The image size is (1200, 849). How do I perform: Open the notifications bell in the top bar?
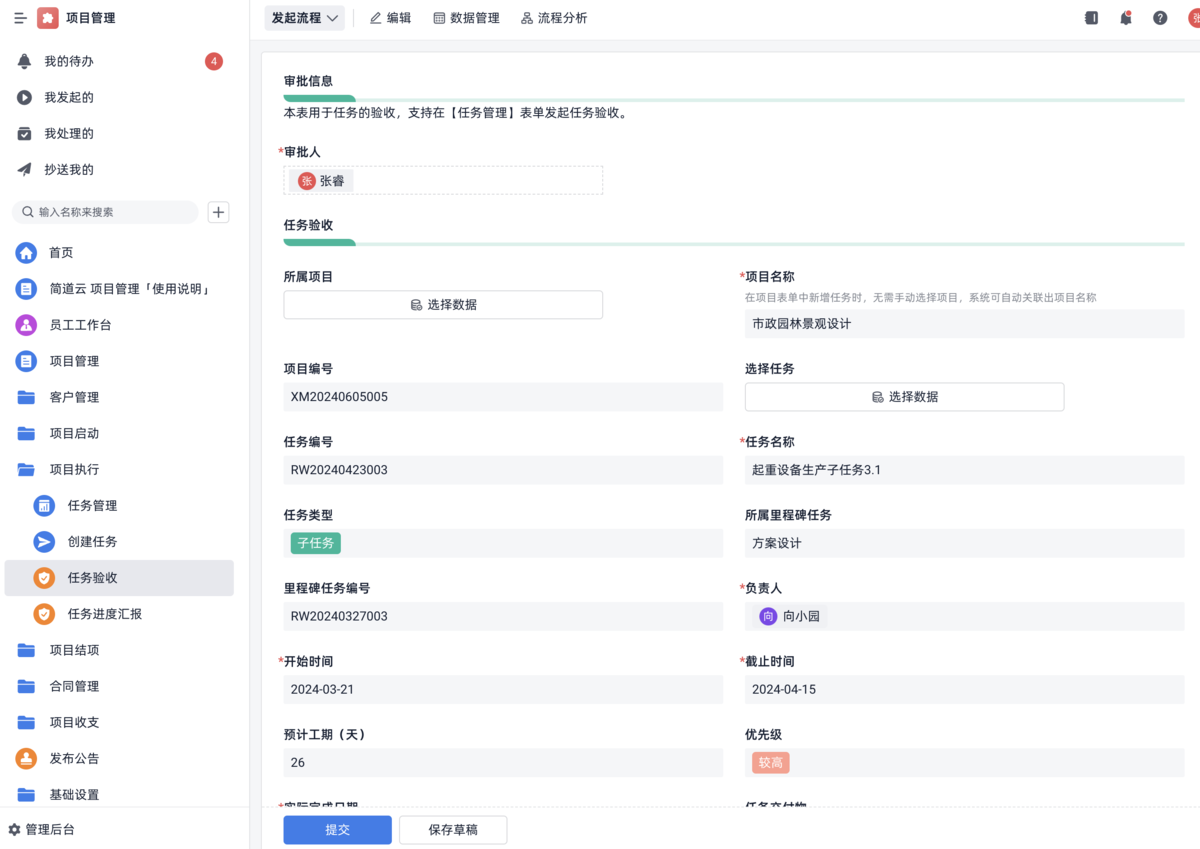tap(1125, 17)
